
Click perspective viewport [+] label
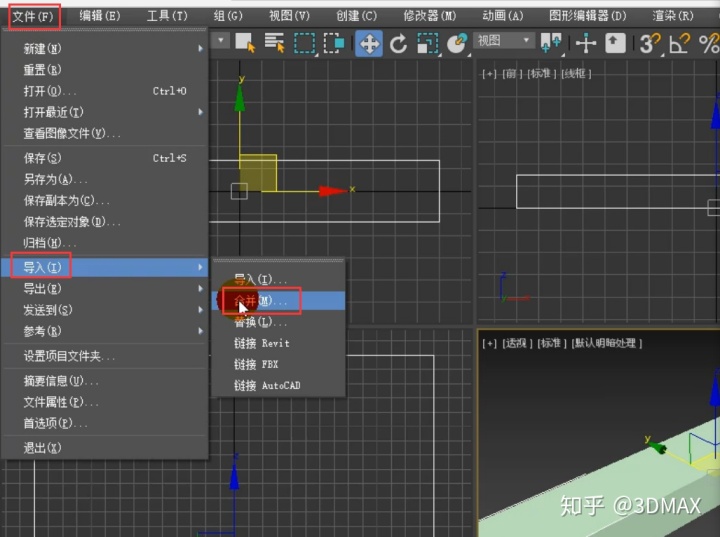tap(489, 343)
